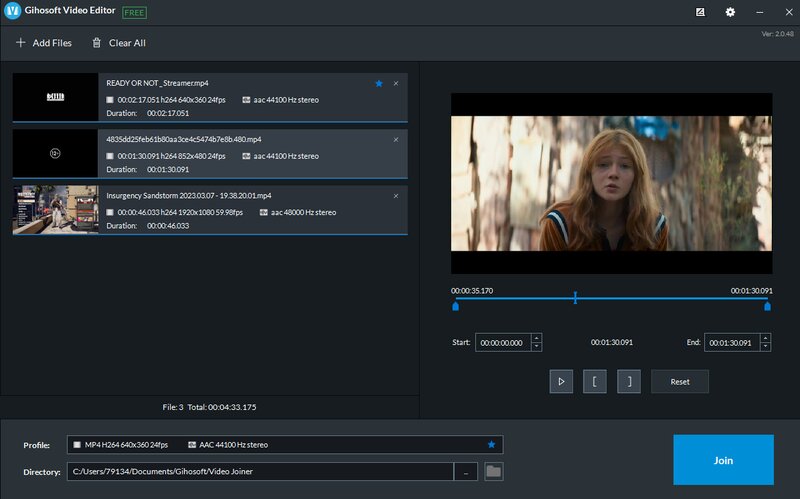The height and width of the screenshot is (499, 800).
Task: Click Insurgency Sandstorm 2023.03.07 filename
Action: (x=189, y=195)
